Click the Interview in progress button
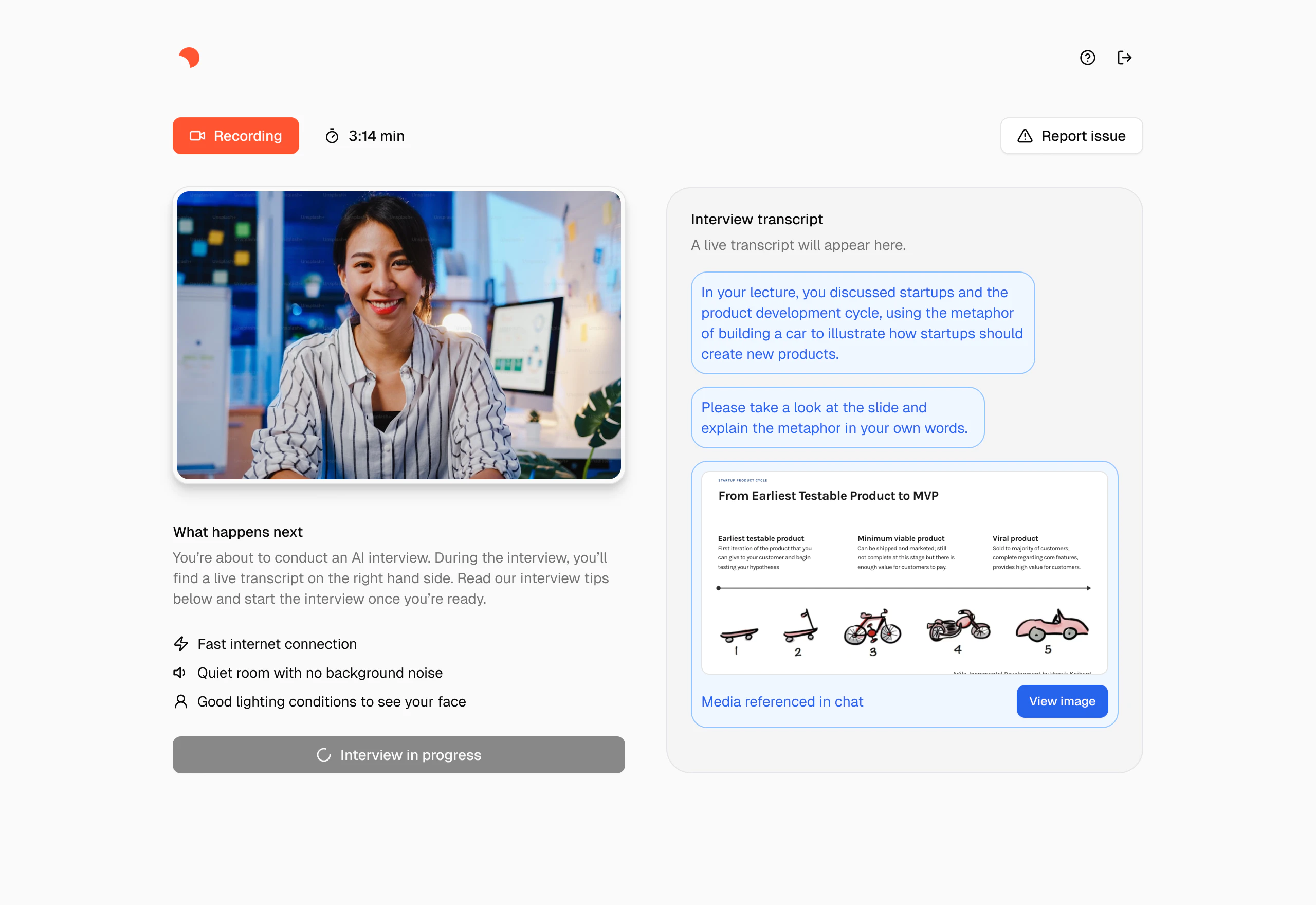This screenshot has width=1316, height=905. click(x=398, y=755)
